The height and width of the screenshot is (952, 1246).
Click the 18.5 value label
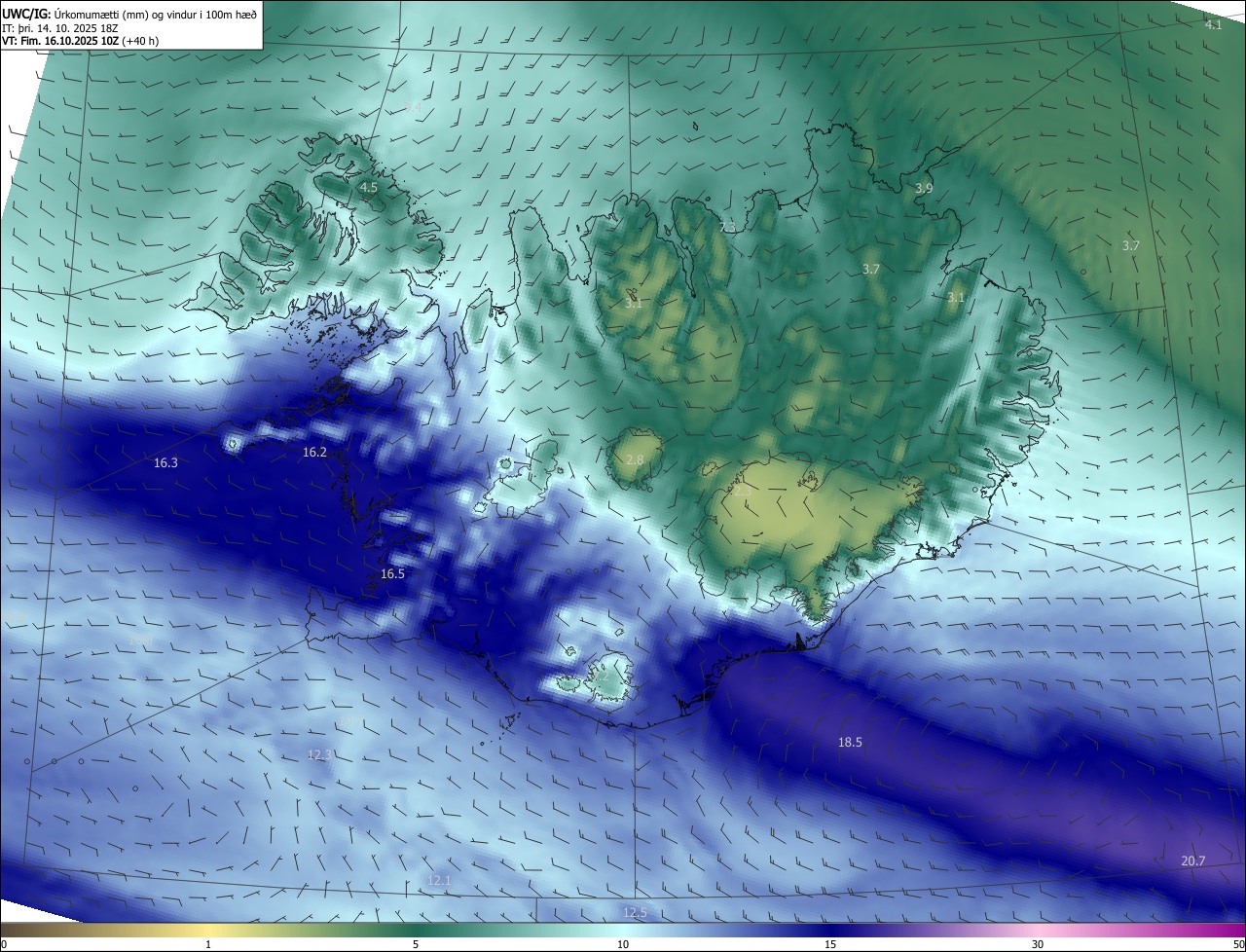coord(850,742)
